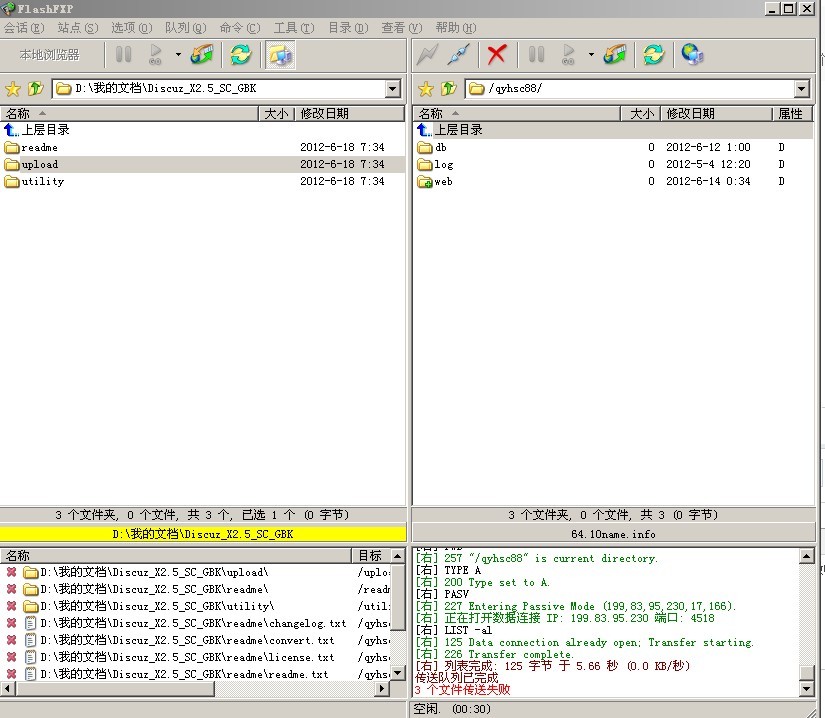825x718 pixels.
Task: Click queue horizontal scroll-right arrow
Action: click(383, 689)
